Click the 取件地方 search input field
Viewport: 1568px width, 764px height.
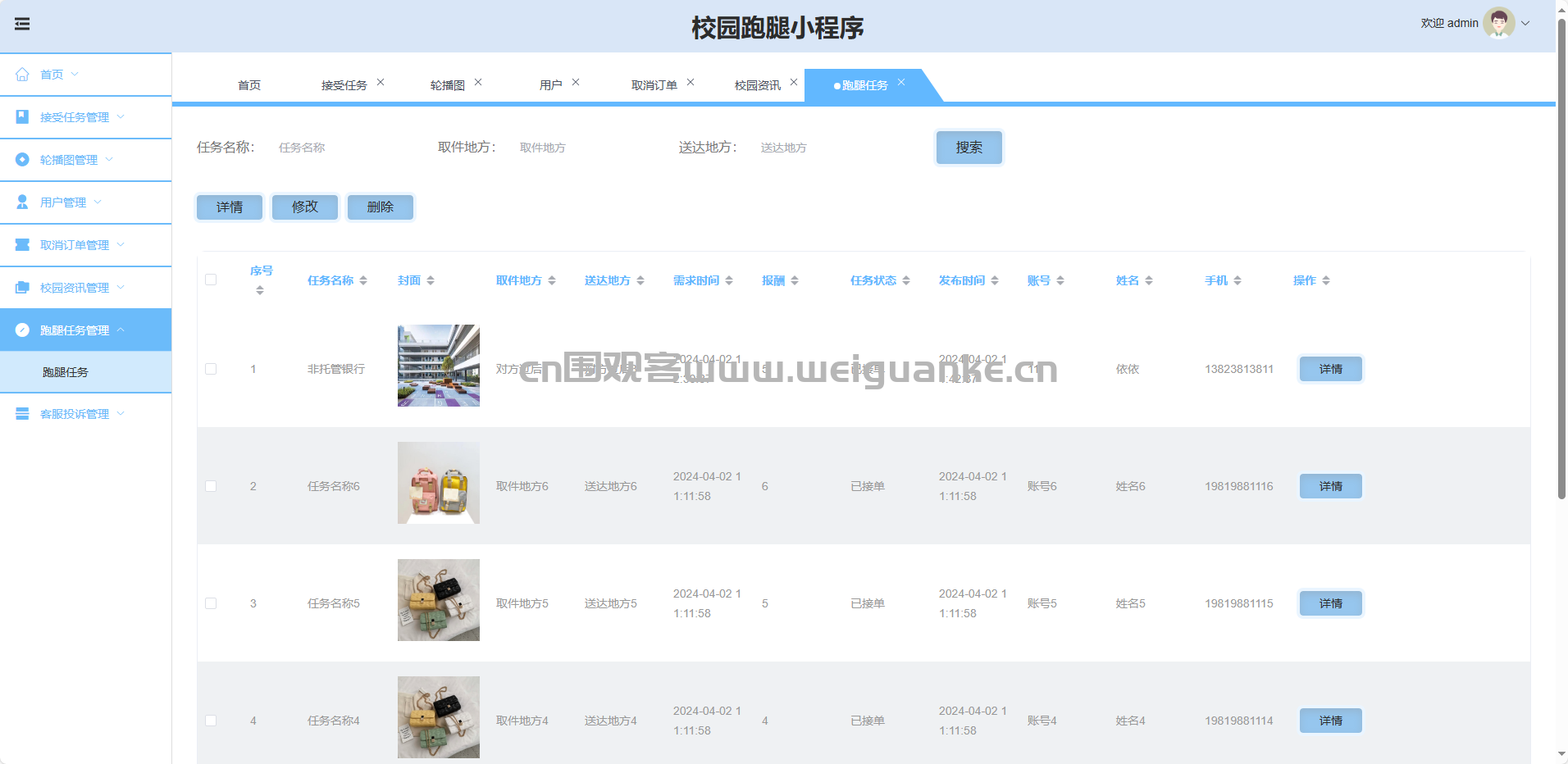582,148
